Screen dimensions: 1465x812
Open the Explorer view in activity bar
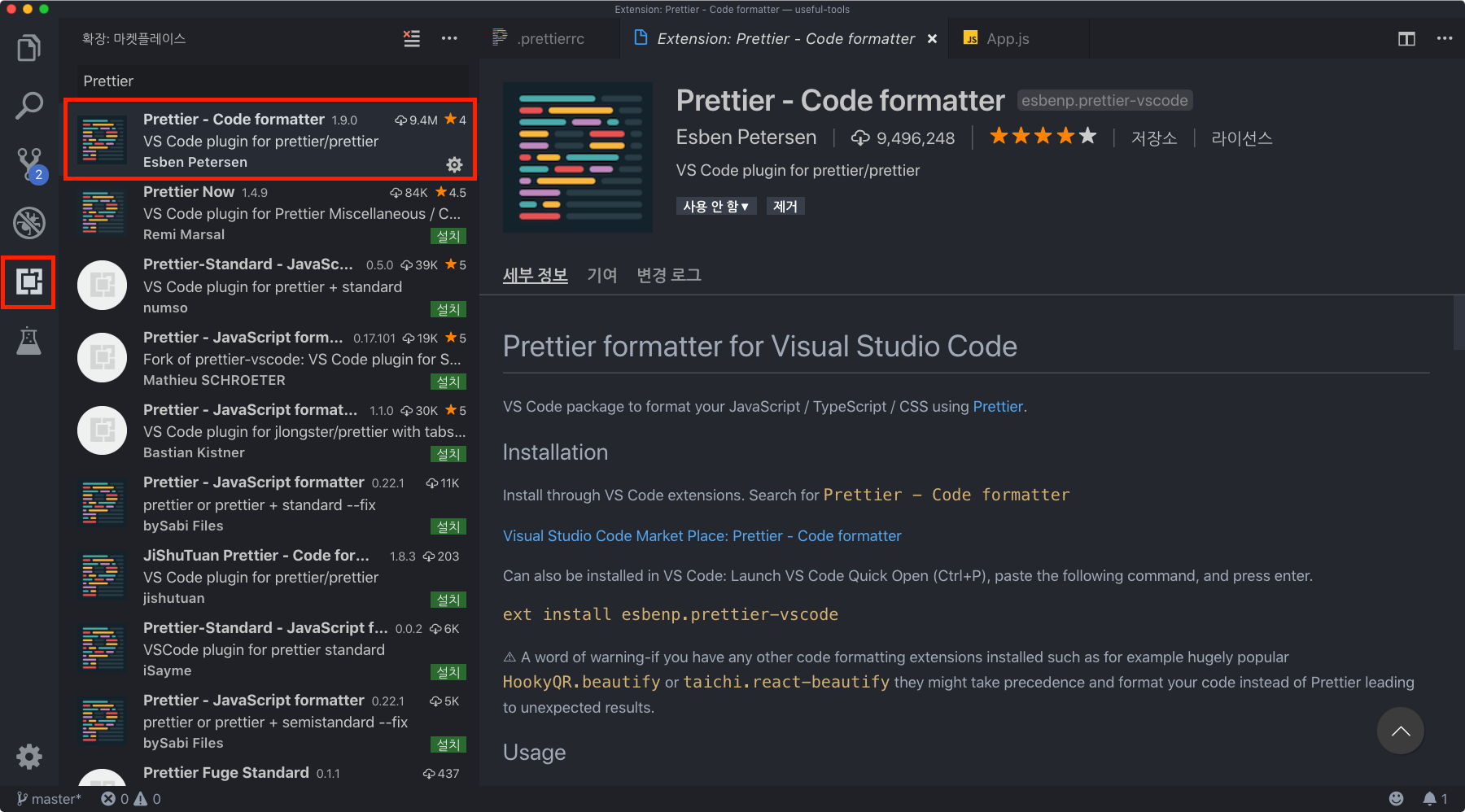[x=29, y=48]
